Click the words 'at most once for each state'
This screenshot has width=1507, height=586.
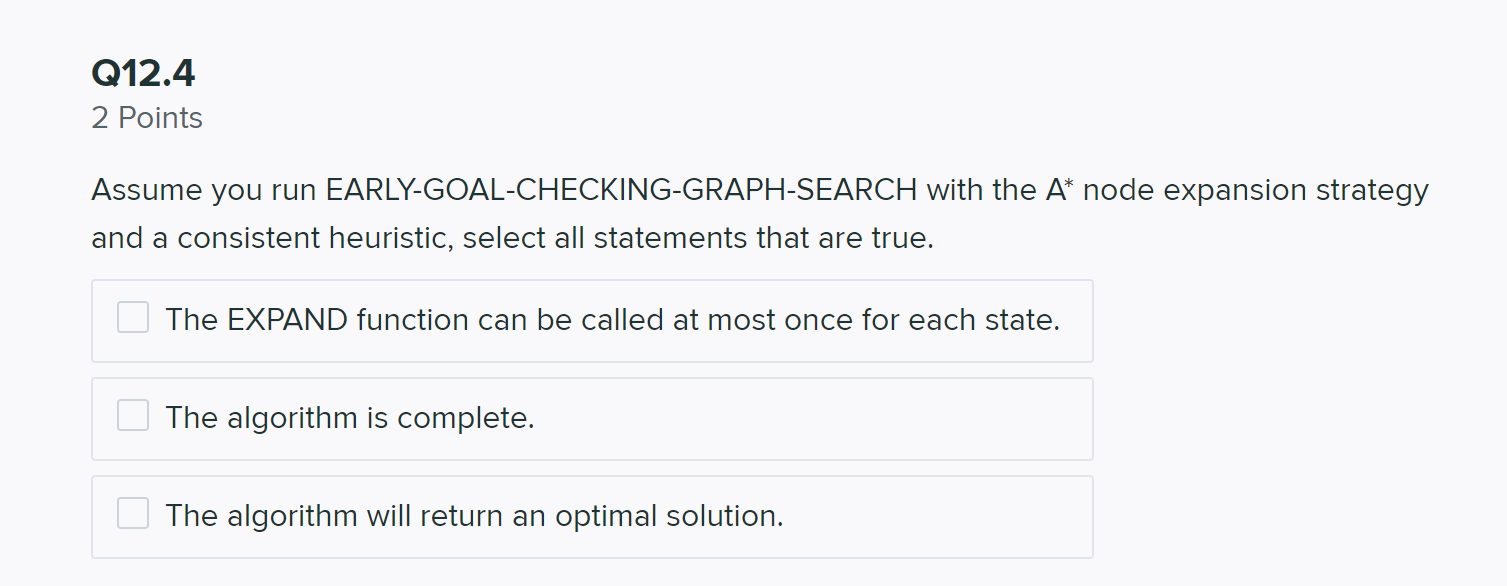pos(884,320)
